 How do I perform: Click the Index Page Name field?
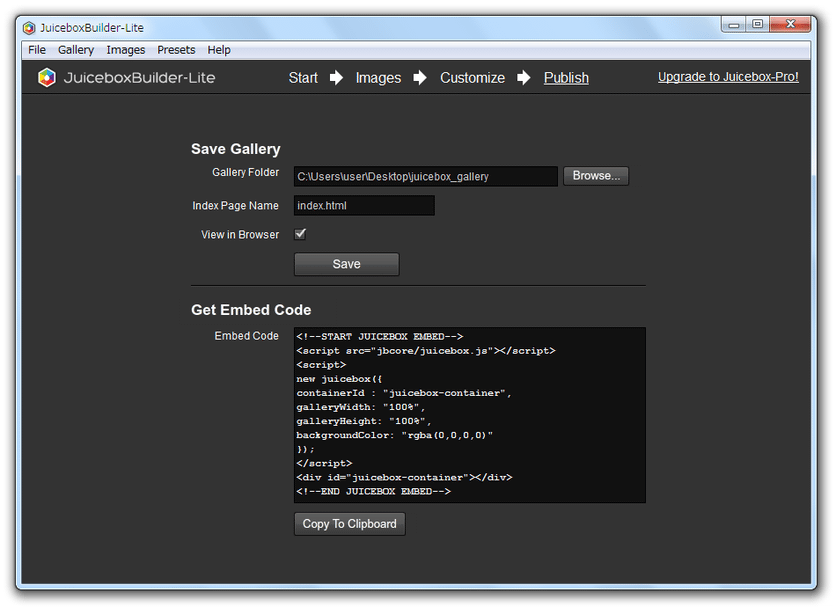coord(364,205)
